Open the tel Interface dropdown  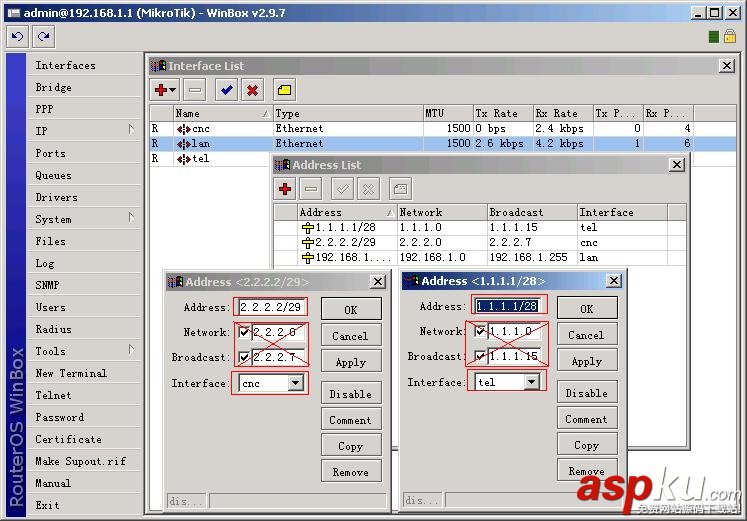tap(532, 382)
